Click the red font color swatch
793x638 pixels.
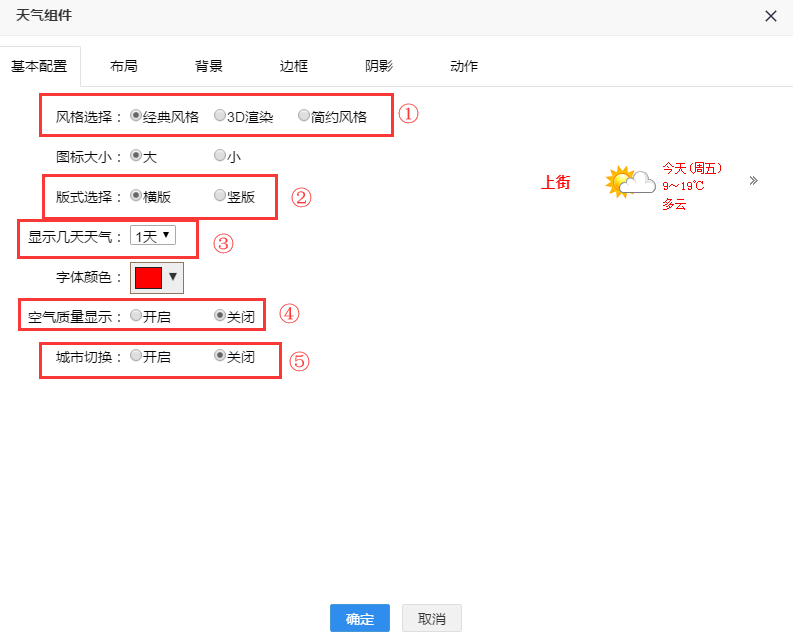tap(148, 277)
